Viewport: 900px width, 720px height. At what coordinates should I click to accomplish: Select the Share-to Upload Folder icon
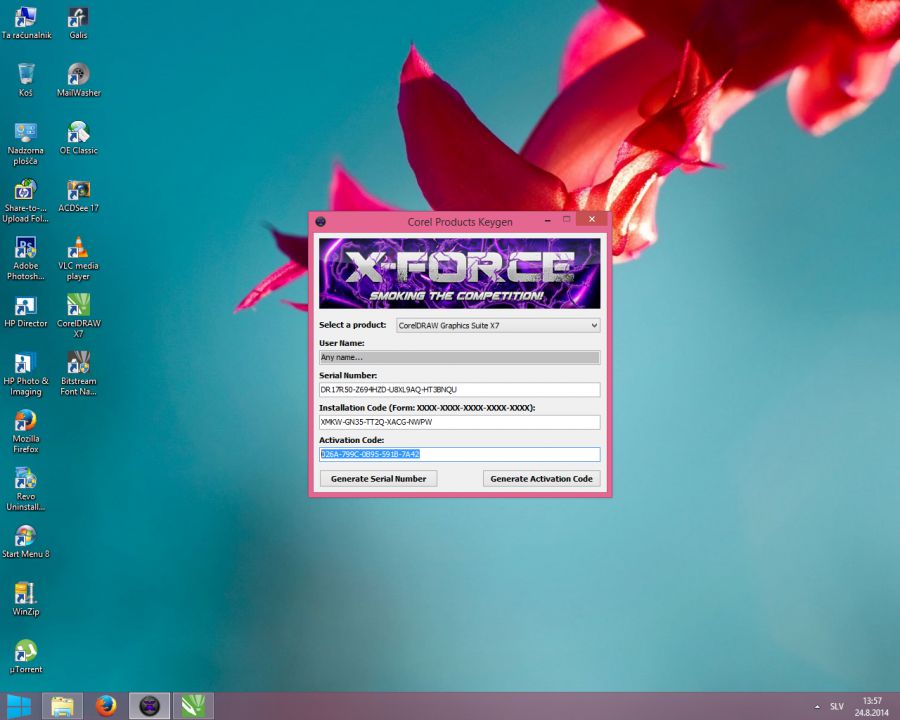(26, 201)
